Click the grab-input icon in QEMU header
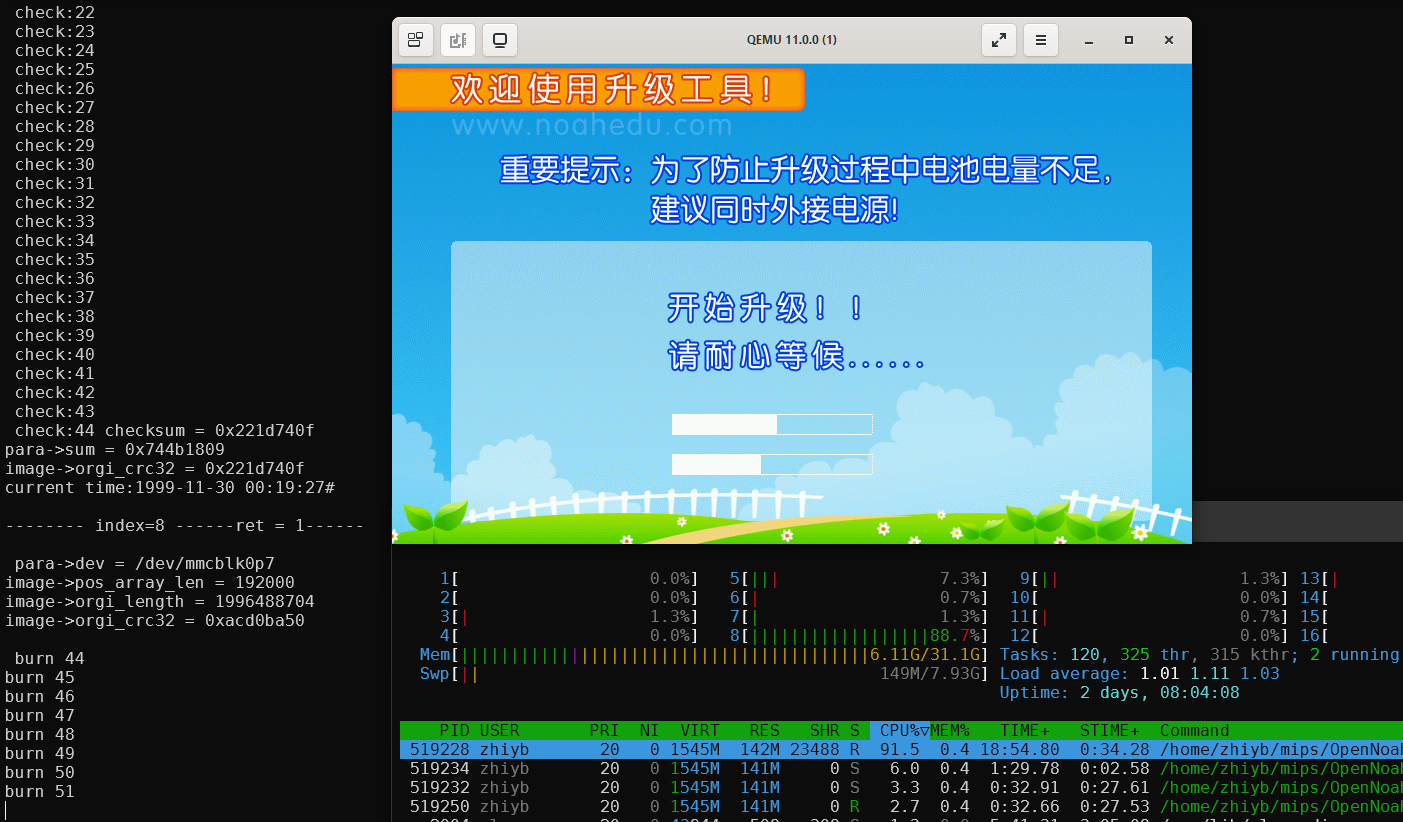1403x822 pixels. pyautogui.click(x=458, y=40)
